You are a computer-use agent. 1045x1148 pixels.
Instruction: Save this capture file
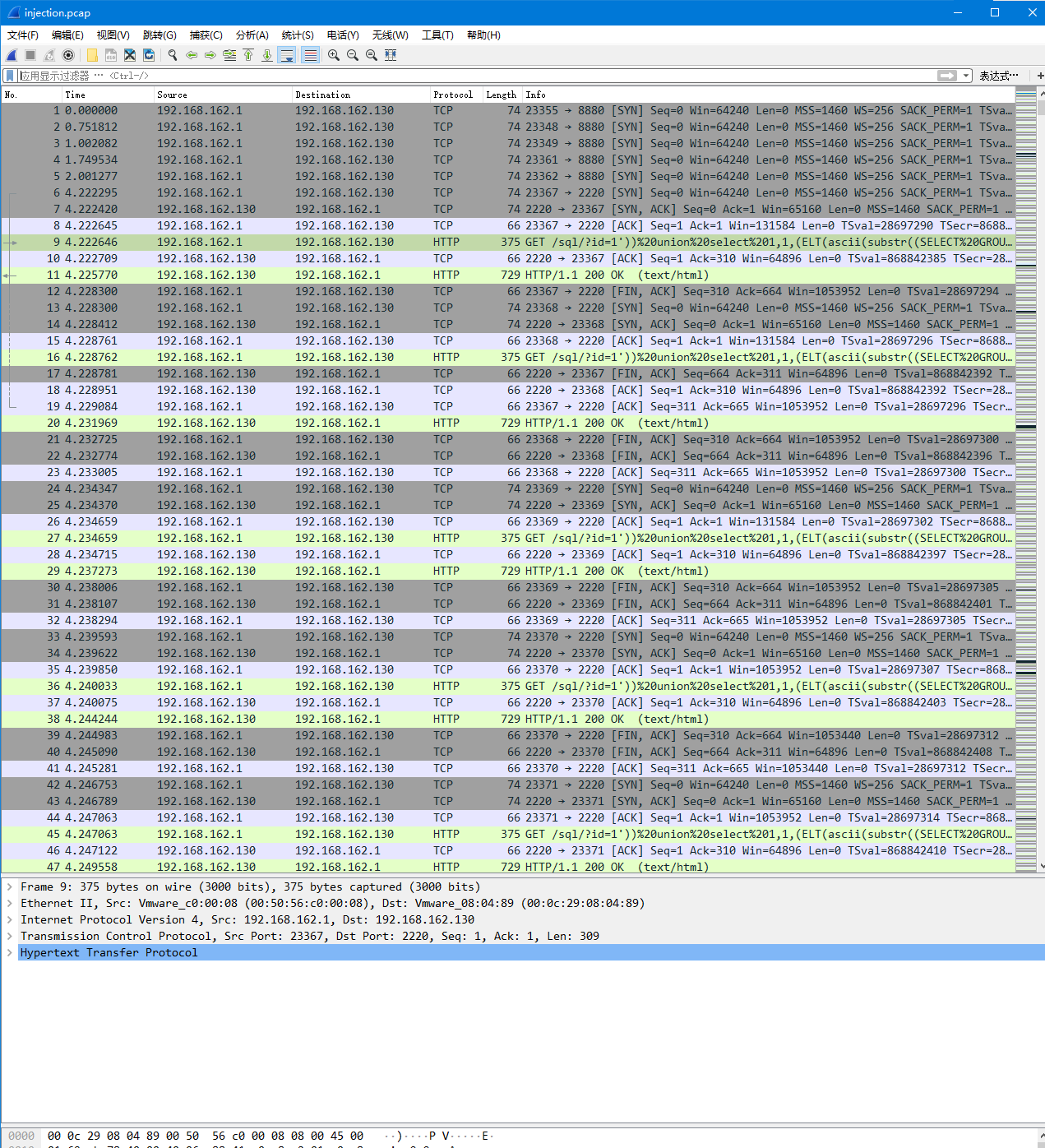pos(111,55)
